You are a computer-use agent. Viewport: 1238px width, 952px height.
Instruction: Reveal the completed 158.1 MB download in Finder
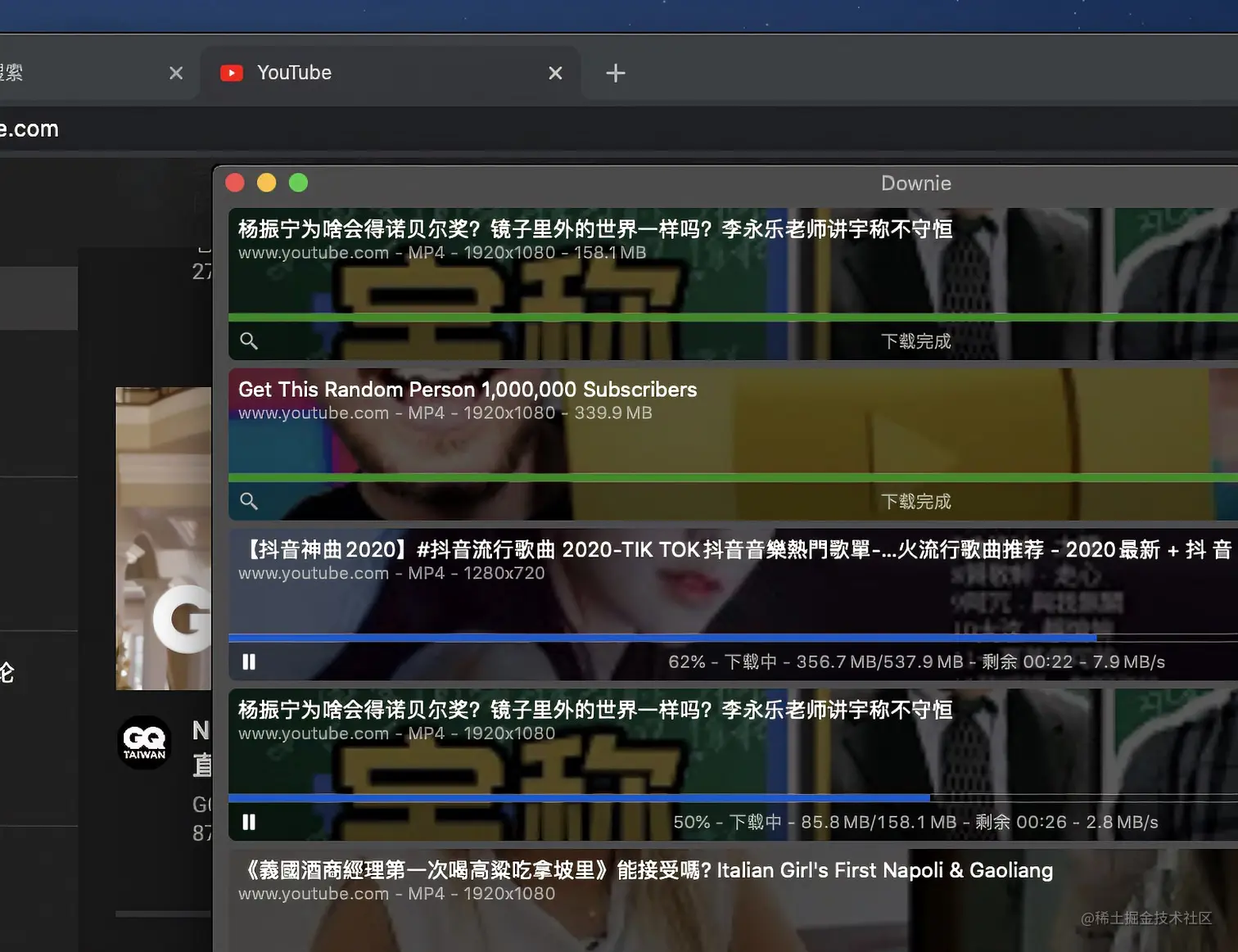point(249,341)
